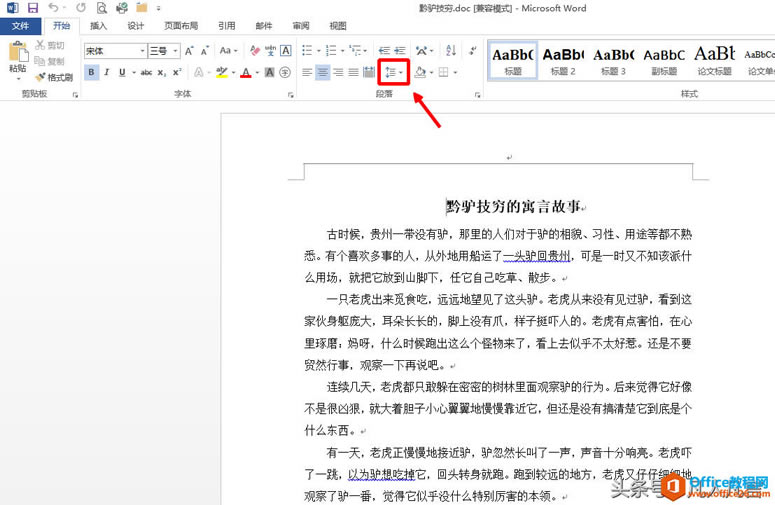Click the Distributed alignment icon
The image size is (775, 505).
point(369,72)
